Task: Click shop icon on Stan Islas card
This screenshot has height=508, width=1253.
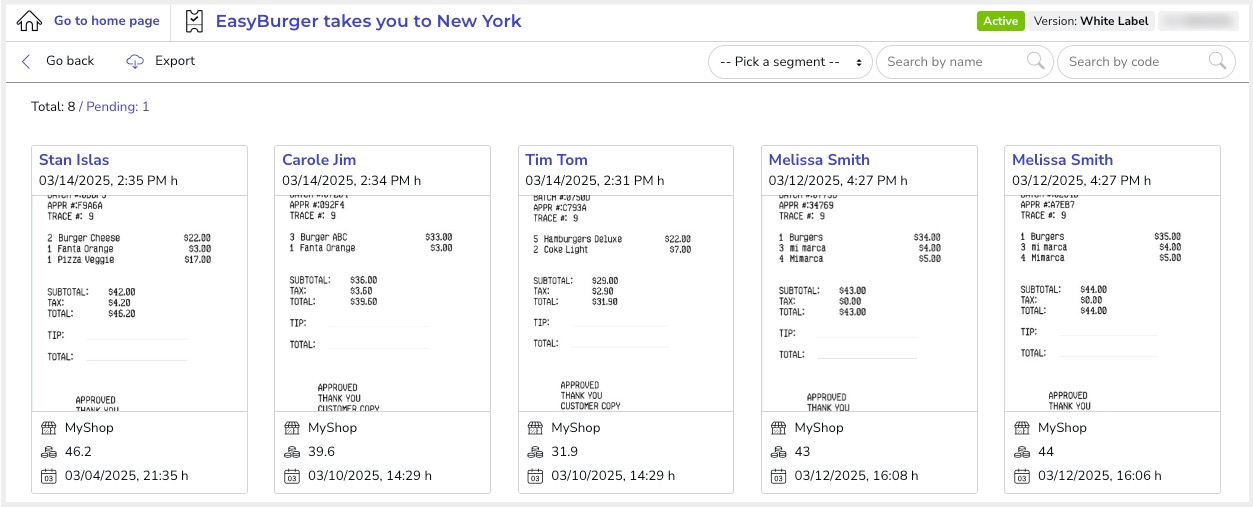Action: (x=49, y=428)
